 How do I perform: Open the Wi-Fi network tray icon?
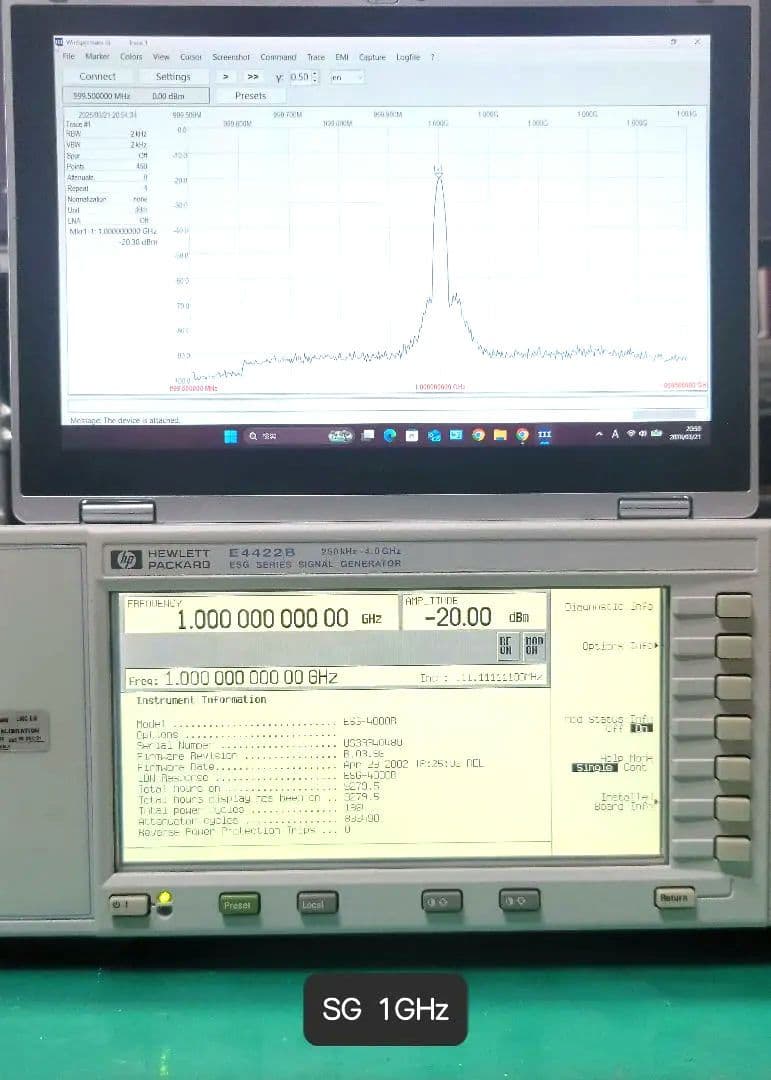[630, 433]
